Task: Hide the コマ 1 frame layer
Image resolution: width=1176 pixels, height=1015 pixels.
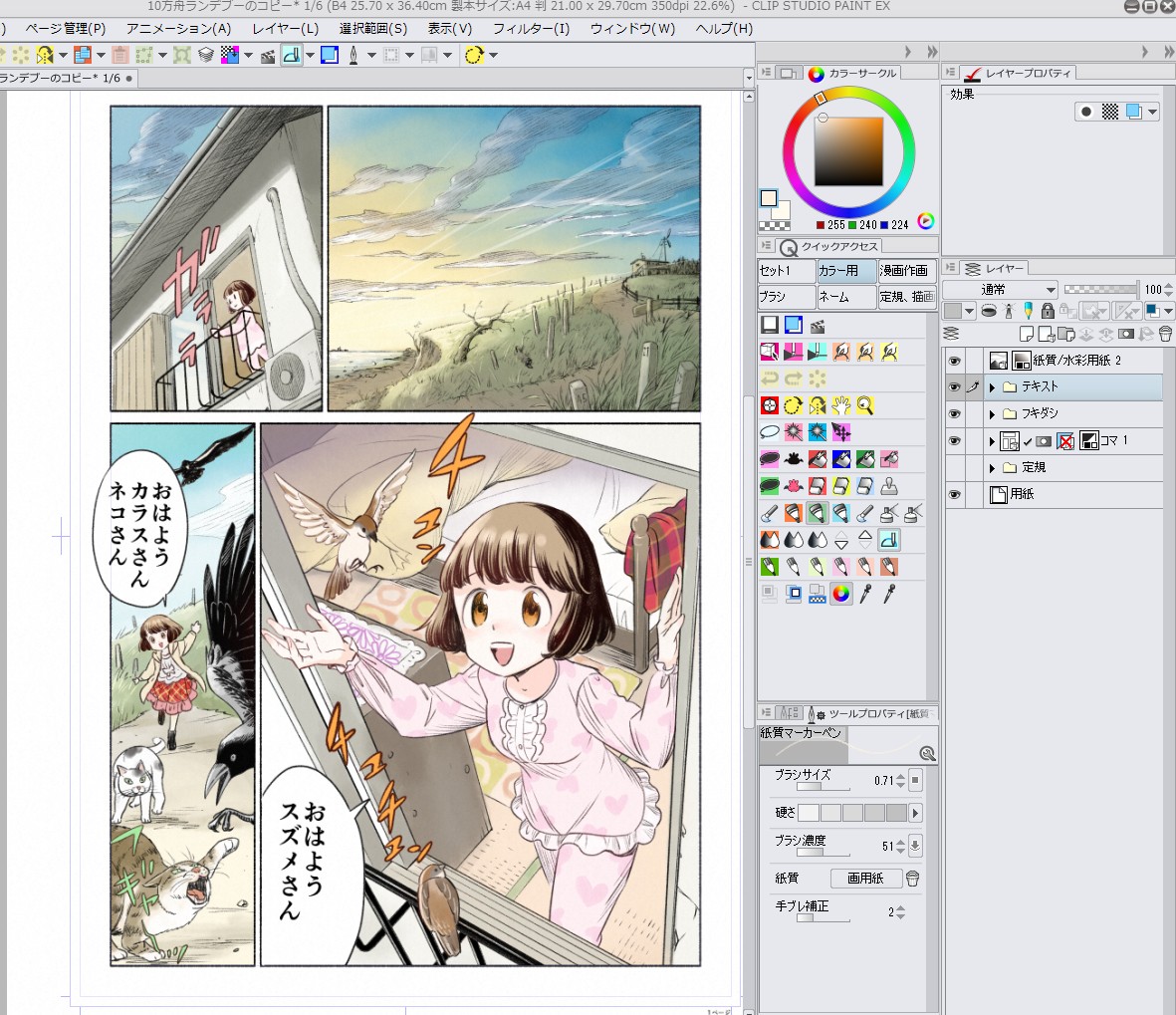Action: pos(955,441)
